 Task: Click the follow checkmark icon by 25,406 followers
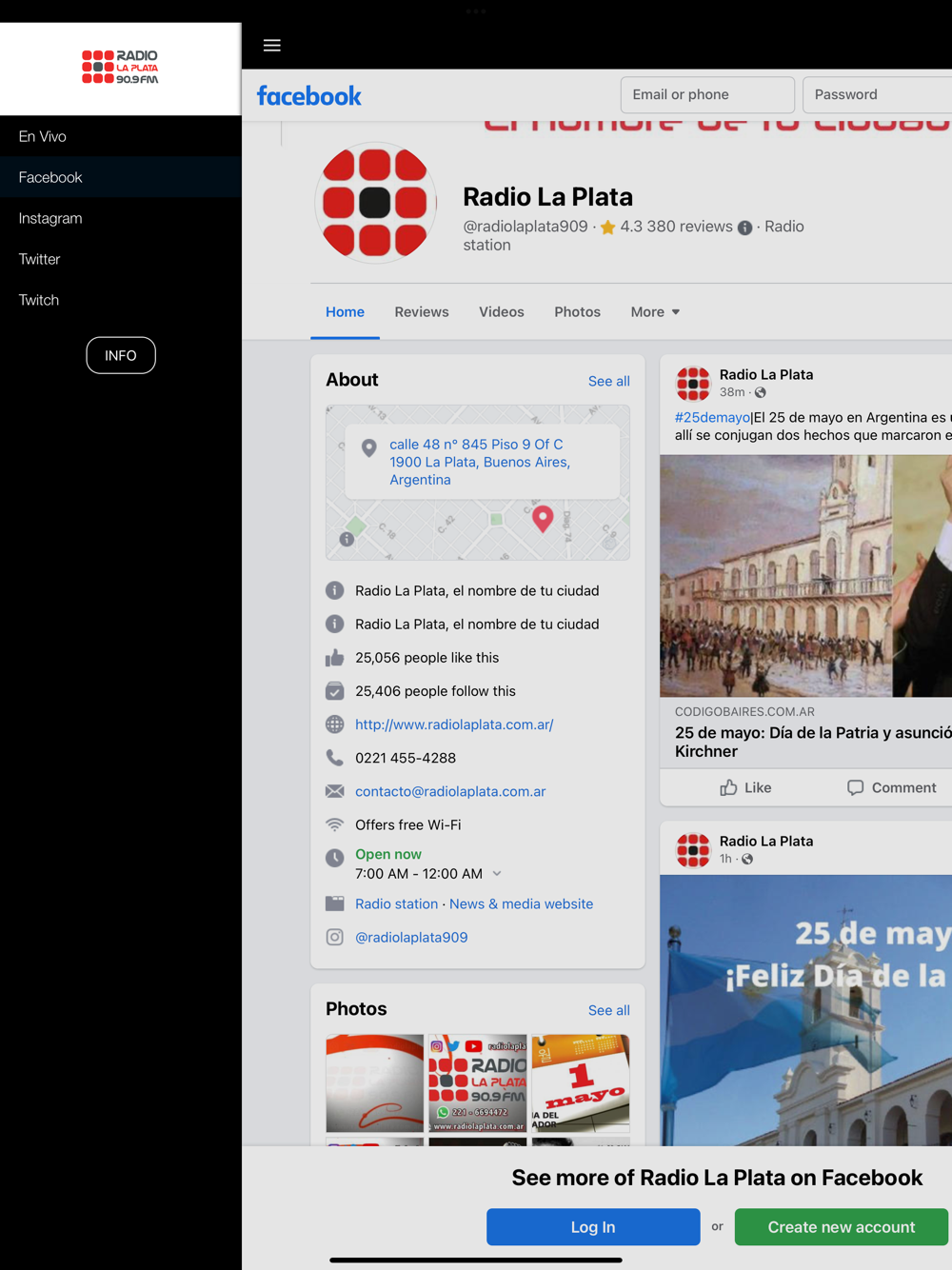pyautogui.click(x=334, y=691)
